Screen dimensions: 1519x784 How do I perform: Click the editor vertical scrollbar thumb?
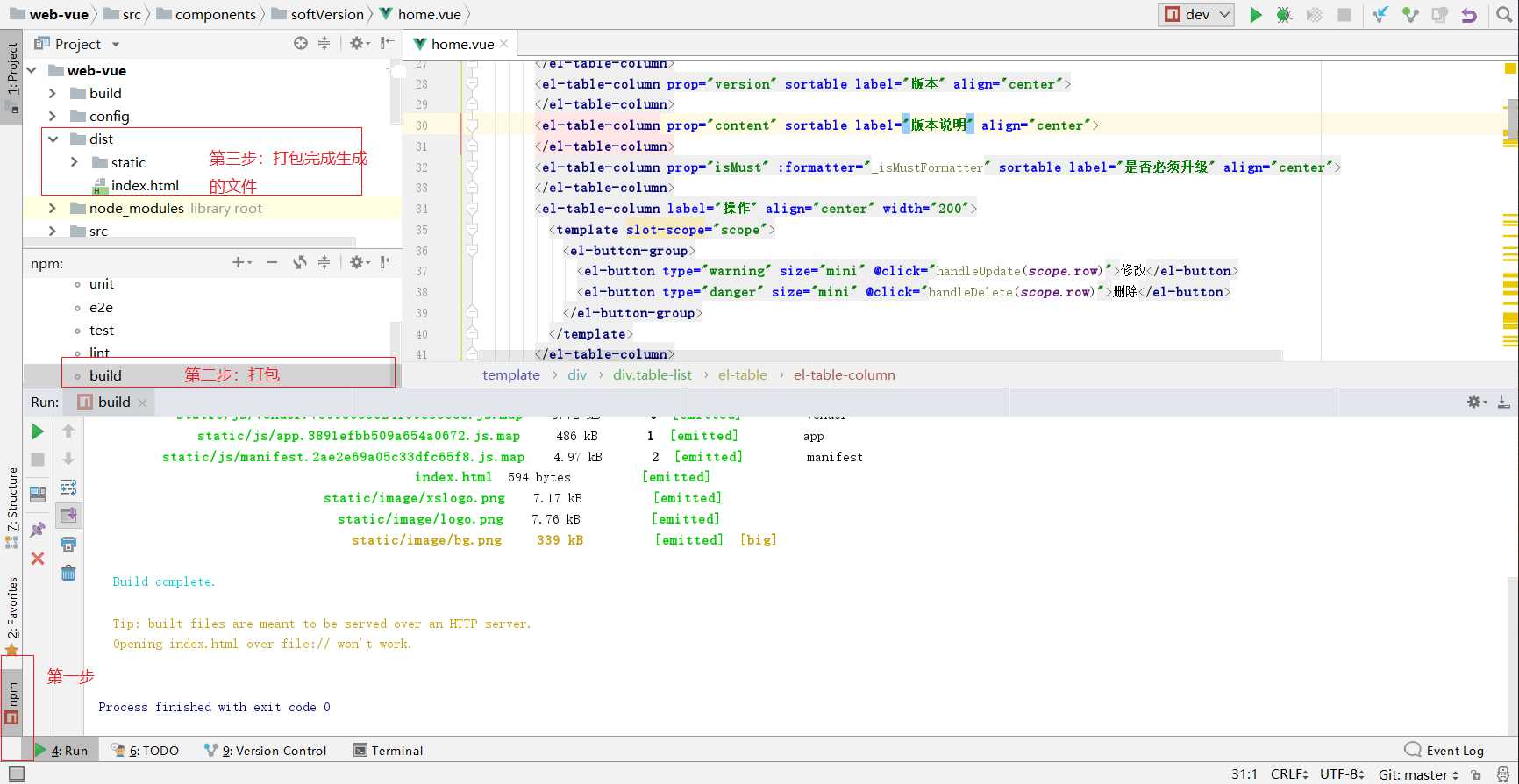point(1512,118)
